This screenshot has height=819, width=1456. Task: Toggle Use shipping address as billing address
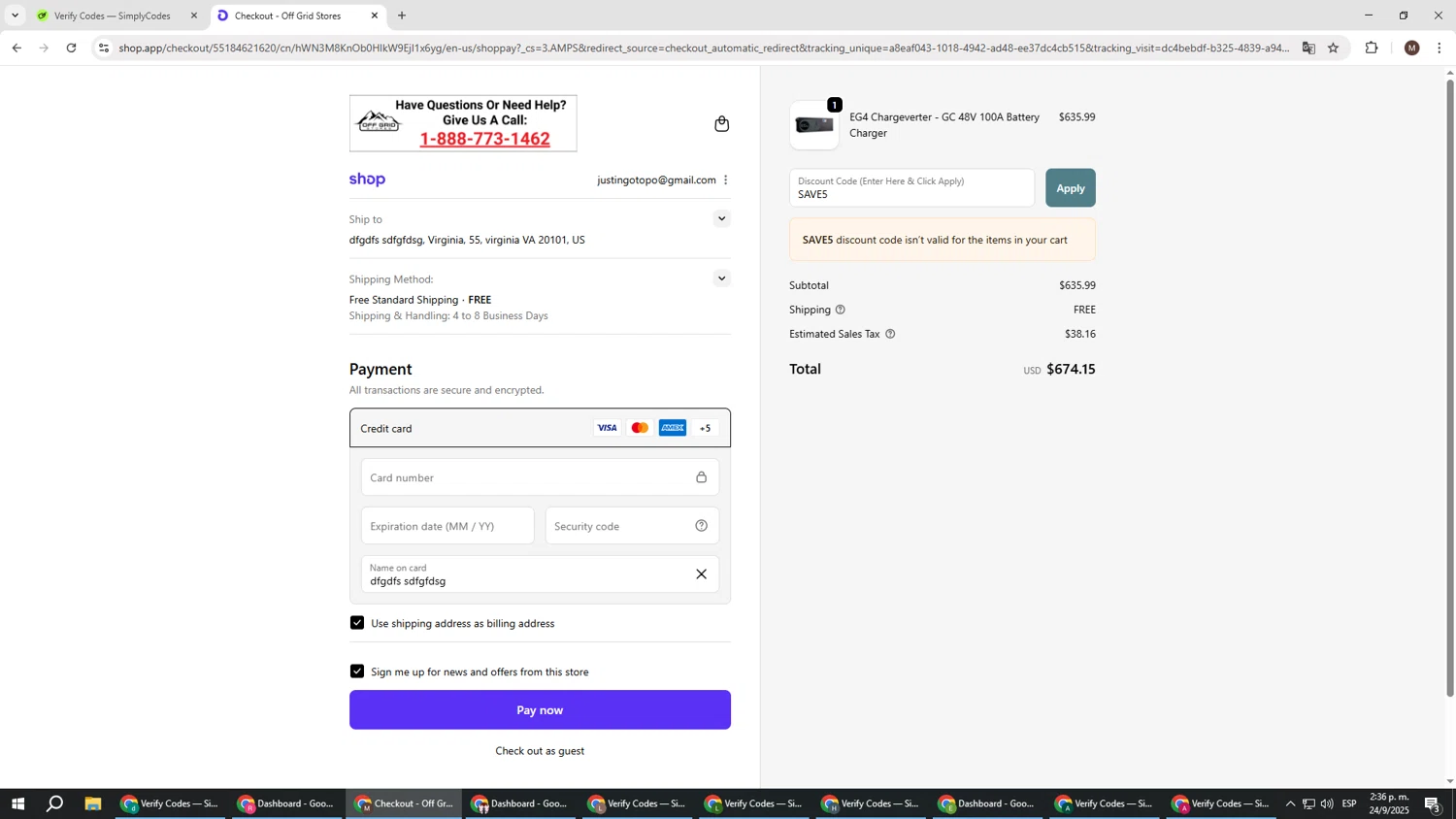(x=357, y=623)
